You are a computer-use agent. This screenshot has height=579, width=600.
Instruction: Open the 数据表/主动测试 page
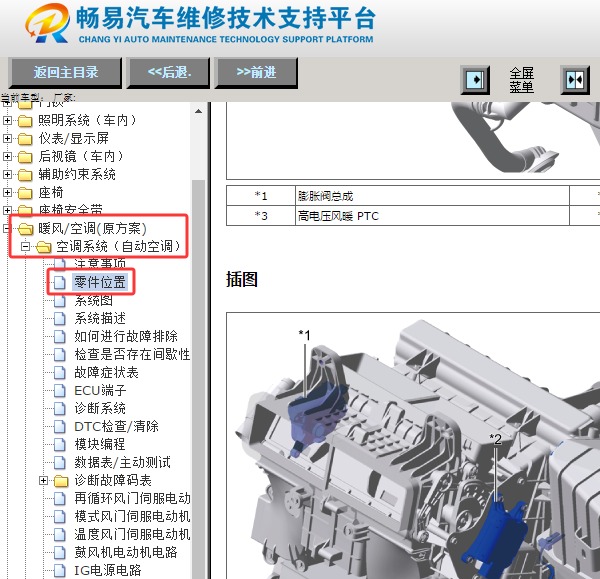pos(122,462)
